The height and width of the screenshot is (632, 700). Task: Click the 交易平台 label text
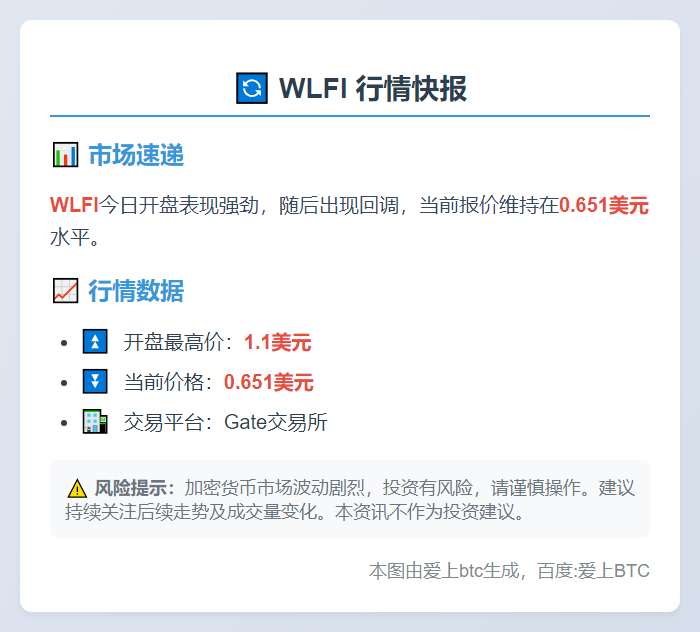167,423
